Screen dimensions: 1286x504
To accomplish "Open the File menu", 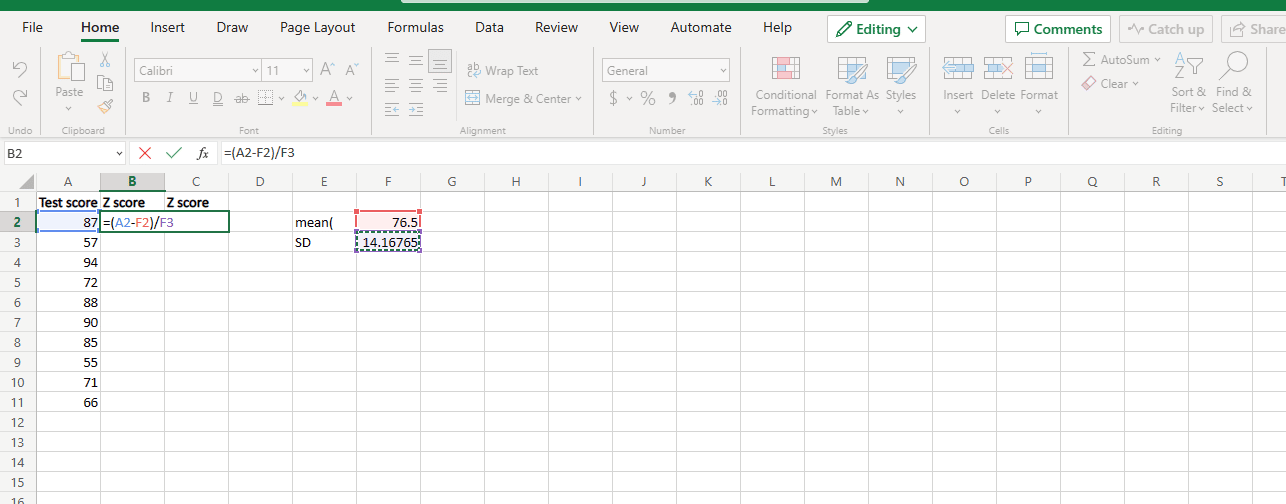I will 32,28.
